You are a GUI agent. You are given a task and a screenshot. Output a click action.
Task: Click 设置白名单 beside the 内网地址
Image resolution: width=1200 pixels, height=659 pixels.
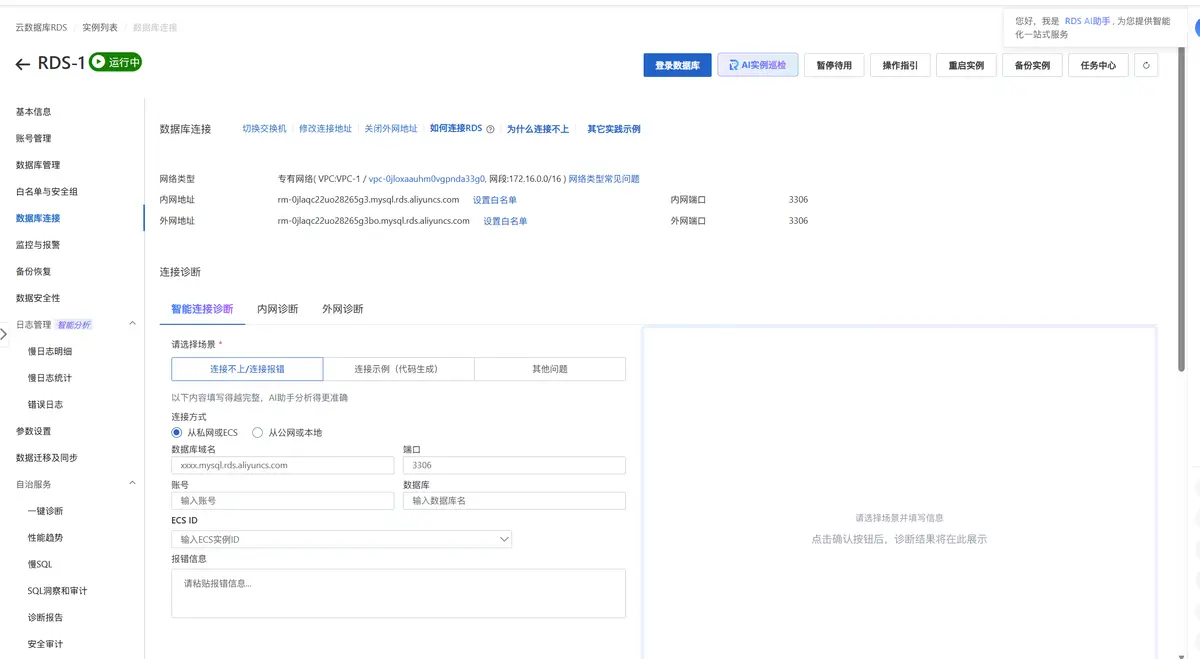(x=495, y=200)
